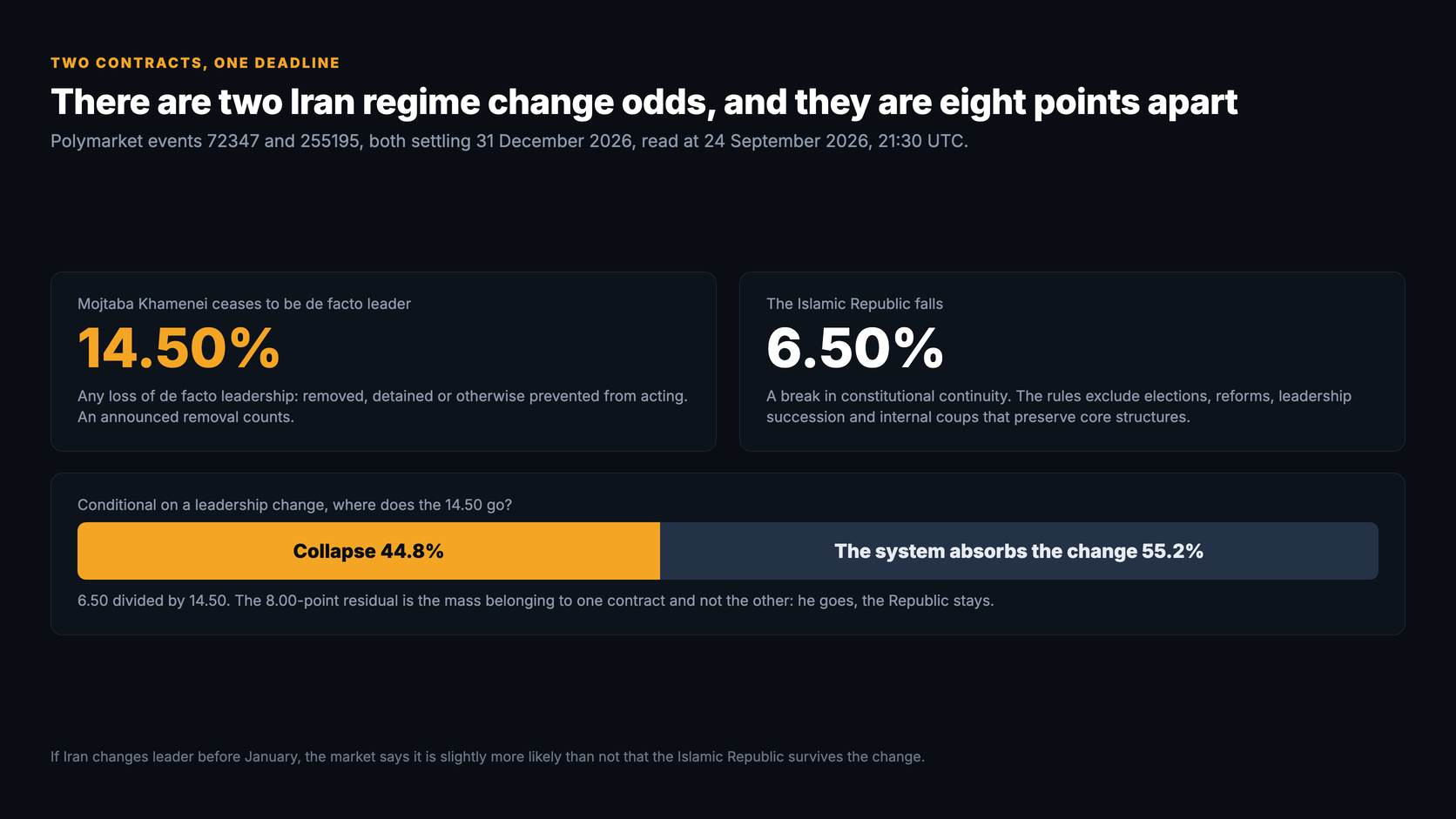This screenshot has height=819, width=1456.
Task: Click the Polymarket events subtitle line
Action: (x=509, y=141)
